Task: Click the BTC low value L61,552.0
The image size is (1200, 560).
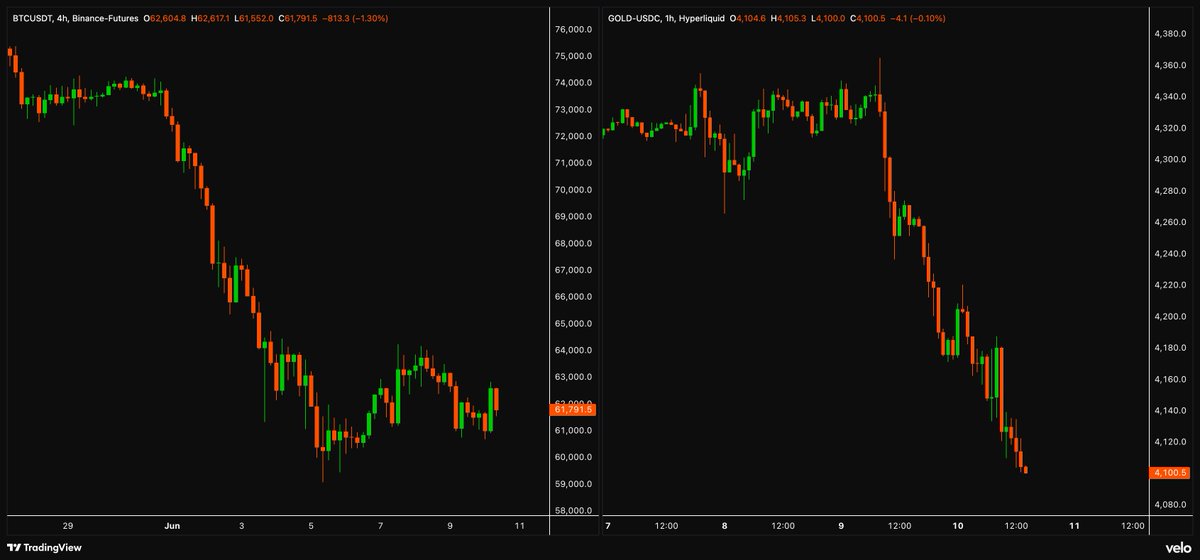Action: point(256,18)
